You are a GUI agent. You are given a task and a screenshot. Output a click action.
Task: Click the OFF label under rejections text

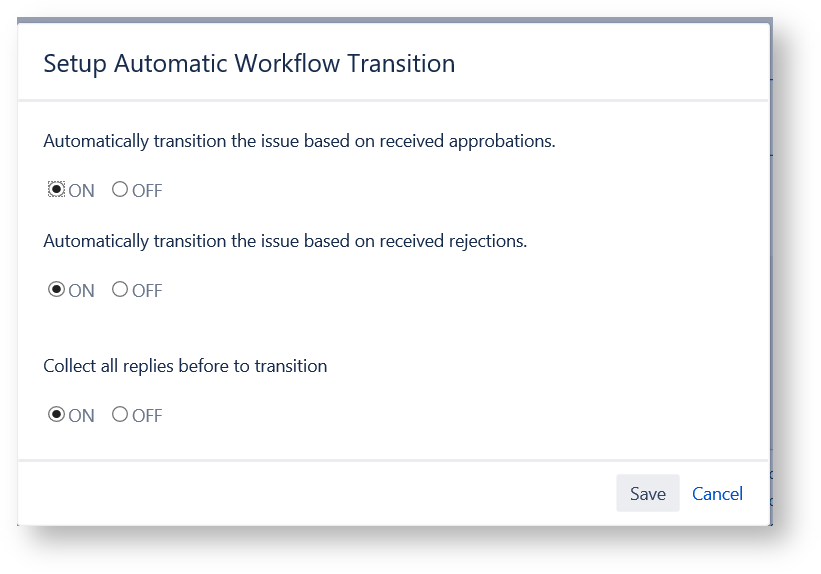(147, 291)
